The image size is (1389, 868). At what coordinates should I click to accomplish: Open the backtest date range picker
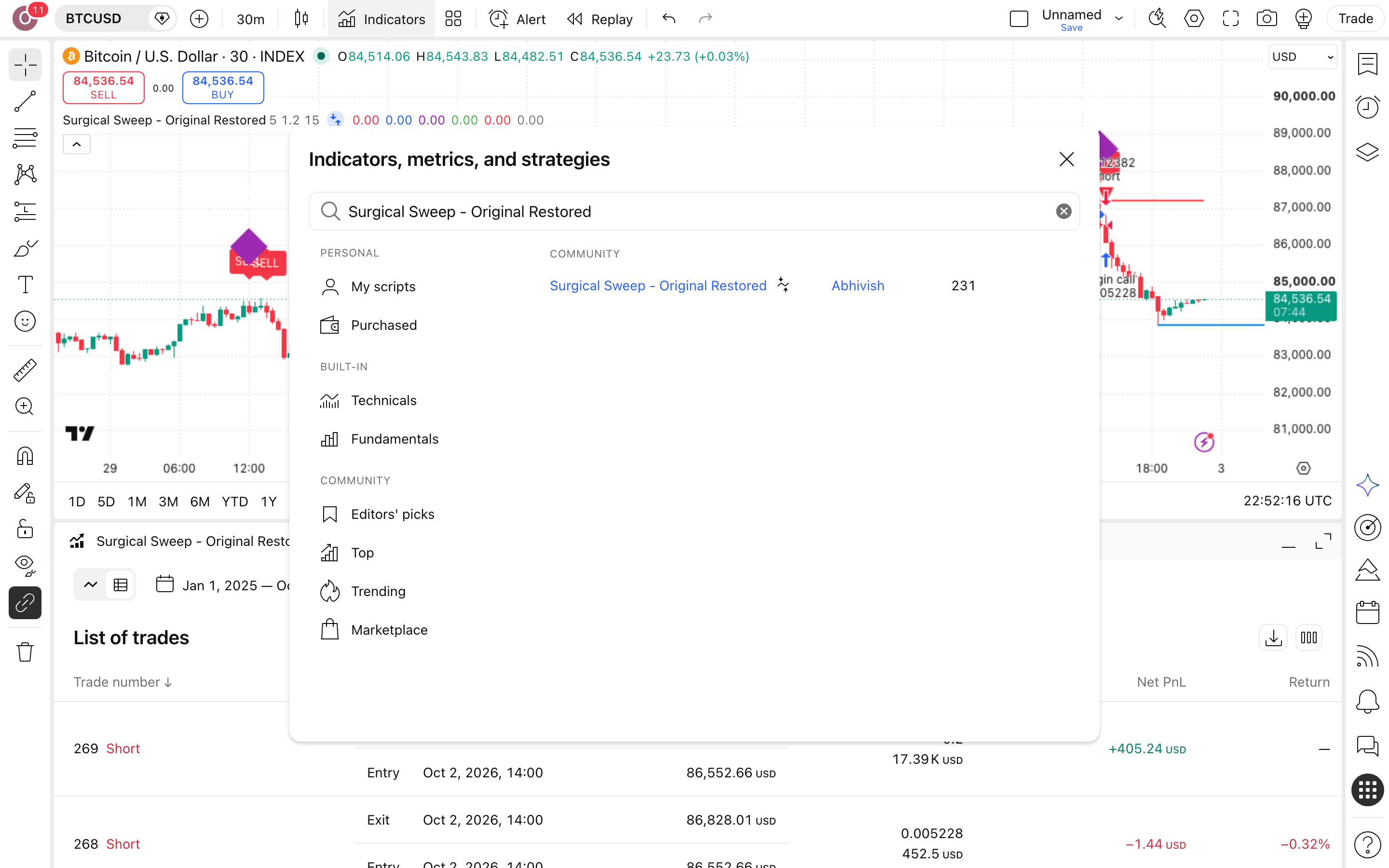tap(223, 585)
